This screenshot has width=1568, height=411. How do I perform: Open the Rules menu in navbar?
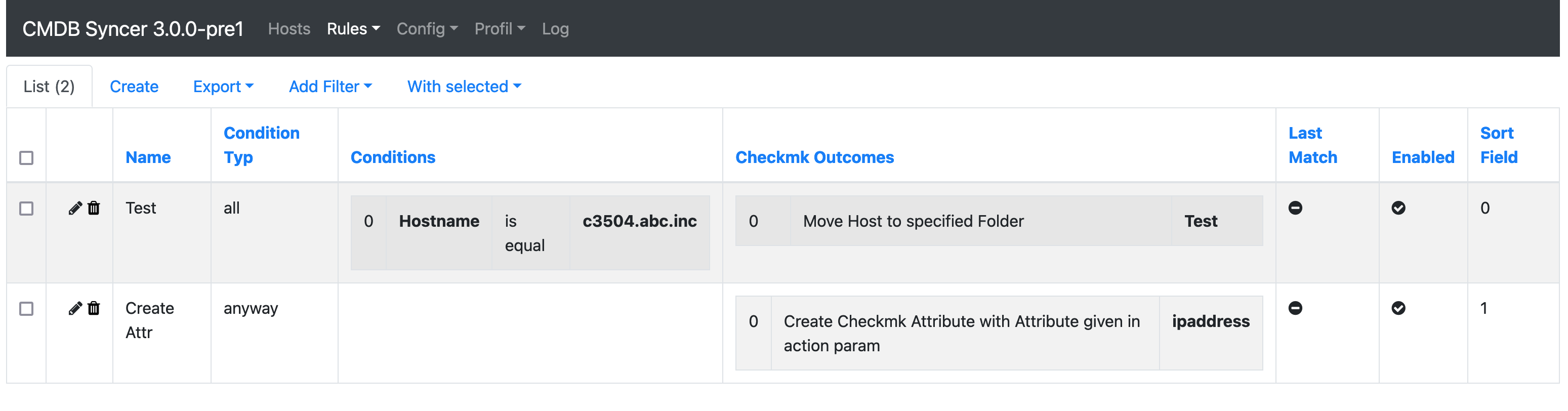click(x=353, y=29)
